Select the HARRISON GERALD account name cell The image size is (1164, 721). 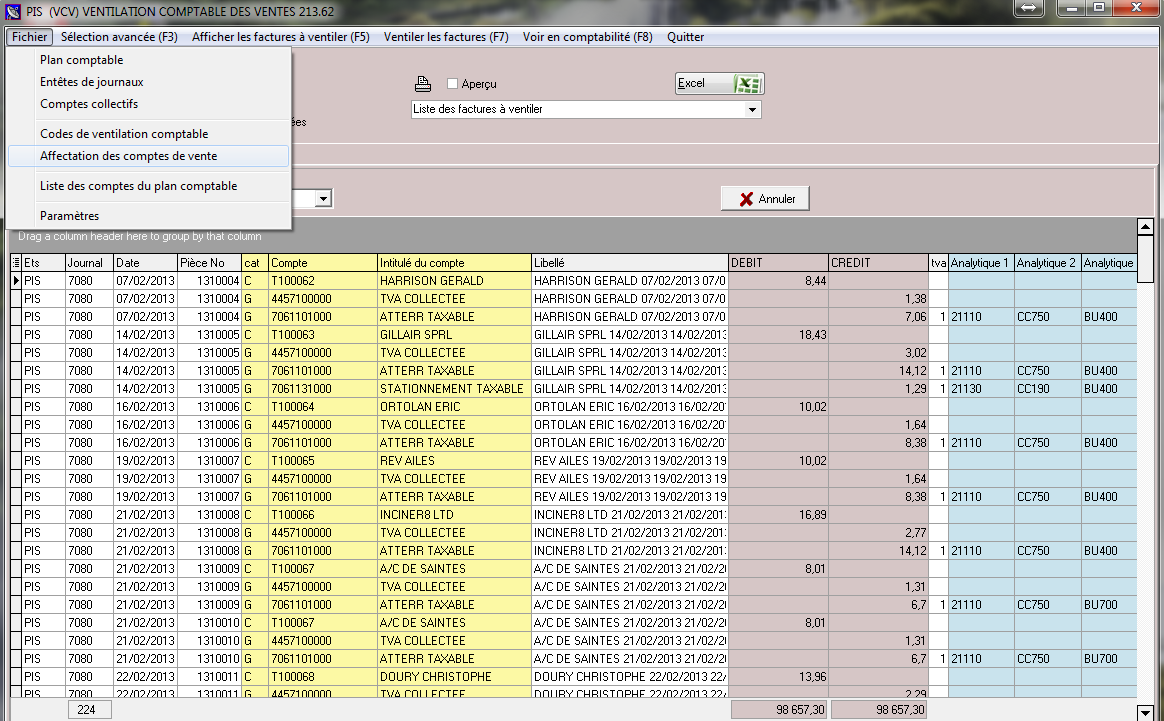(453, 281)
